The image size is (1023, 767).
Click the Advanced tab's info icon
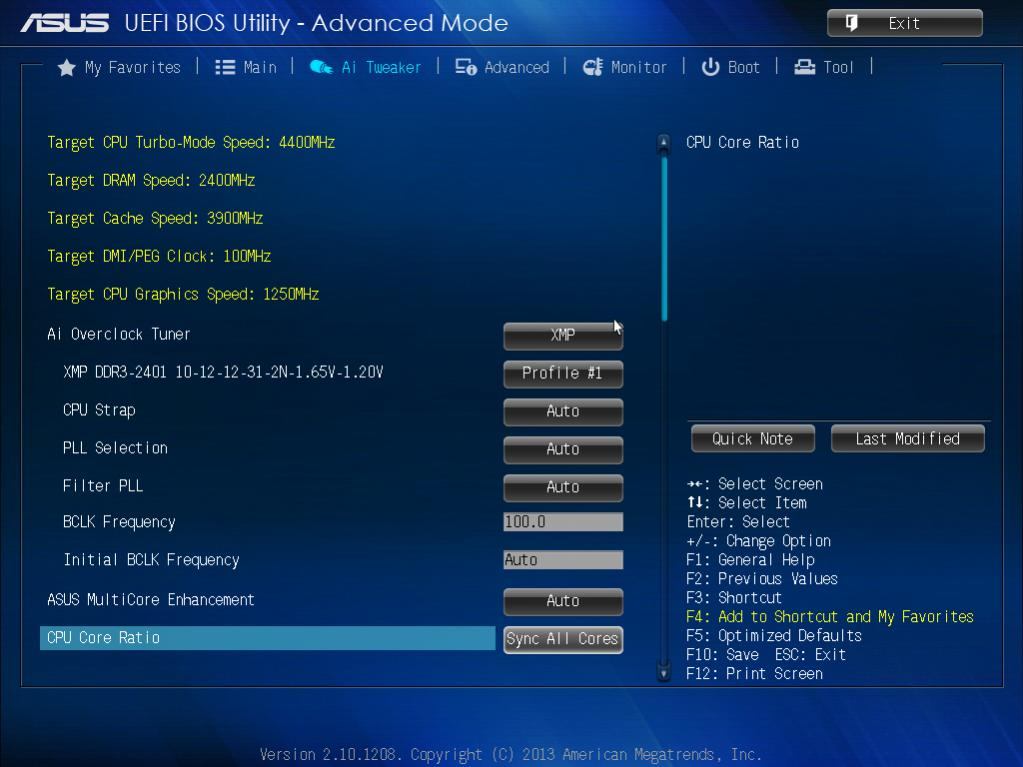tap(466, 67)
